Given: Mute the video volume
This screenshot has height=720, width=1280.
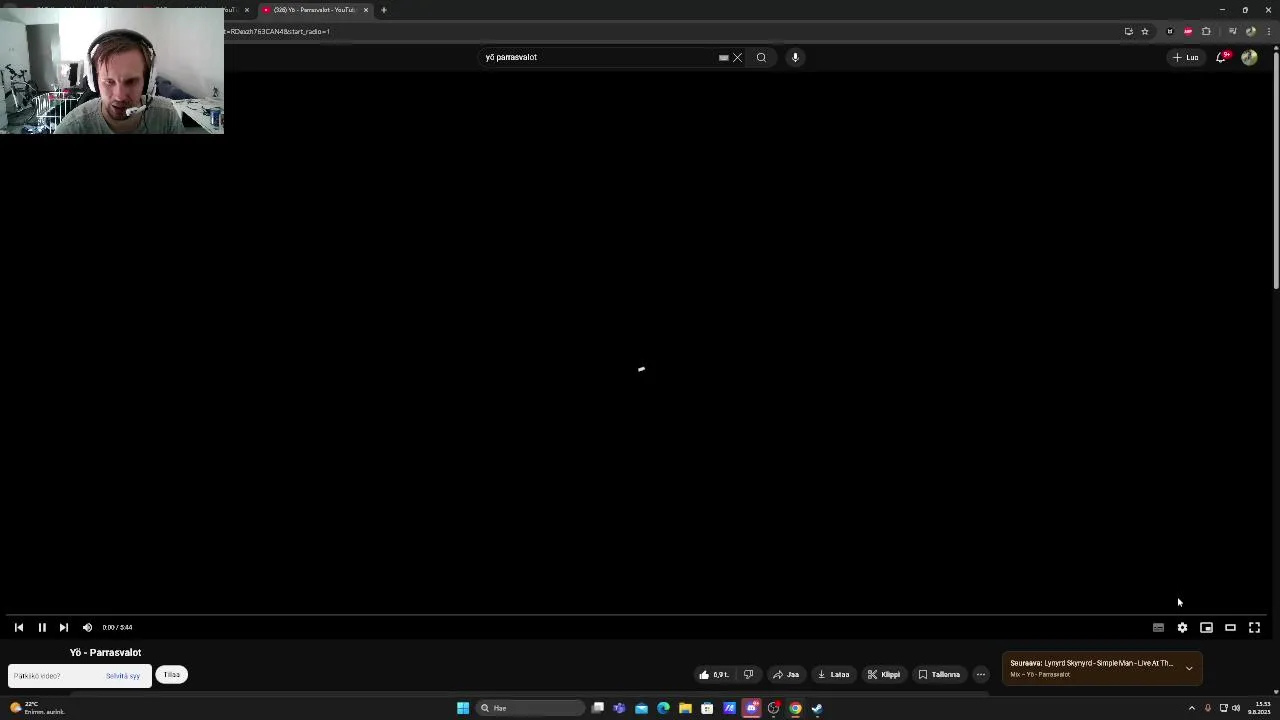Looking at the screenshot, I should [x=87, y=627].
